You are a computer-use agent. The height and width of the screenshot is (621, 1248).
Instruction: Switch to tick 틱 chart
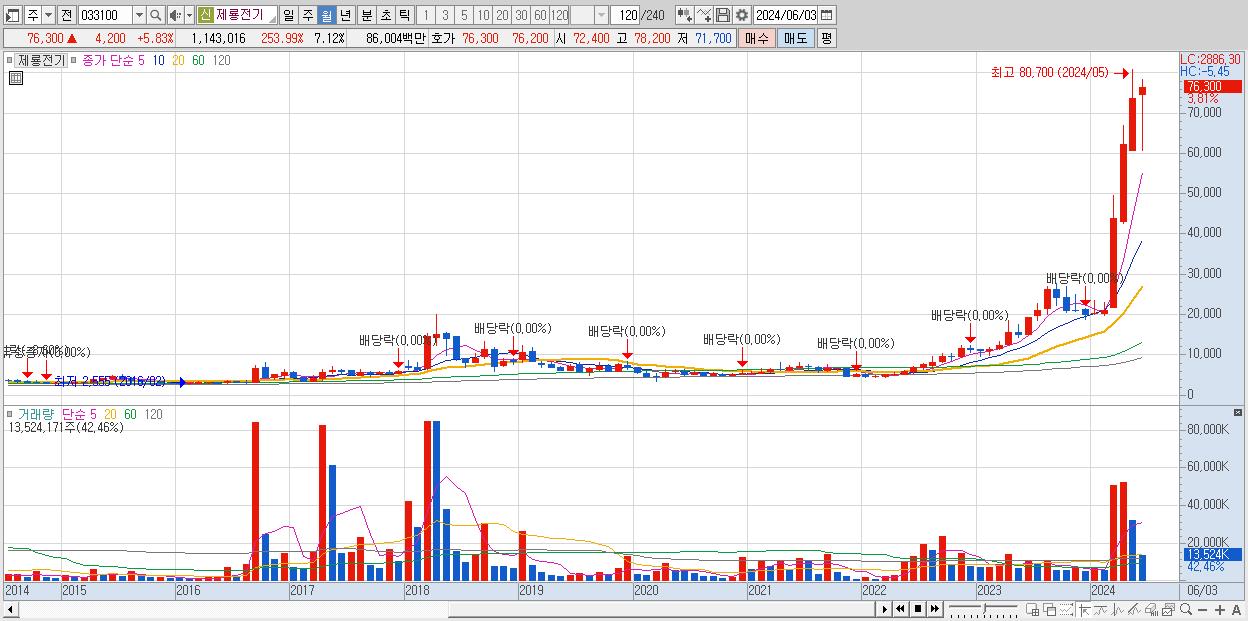(x=404, y=15)
